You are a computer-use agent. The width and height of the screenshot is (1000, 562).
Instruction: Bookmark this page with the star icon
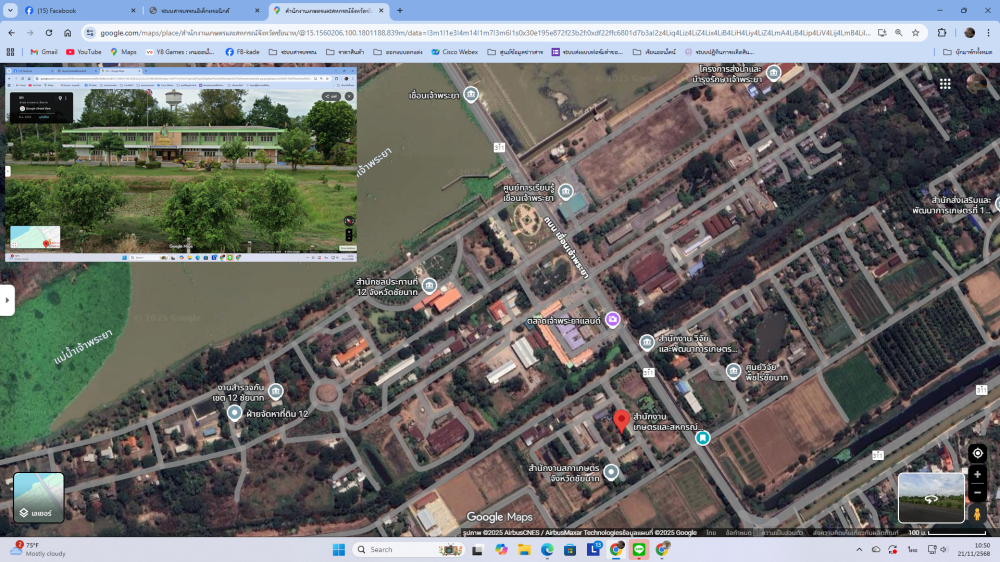(x=915, y=32)
